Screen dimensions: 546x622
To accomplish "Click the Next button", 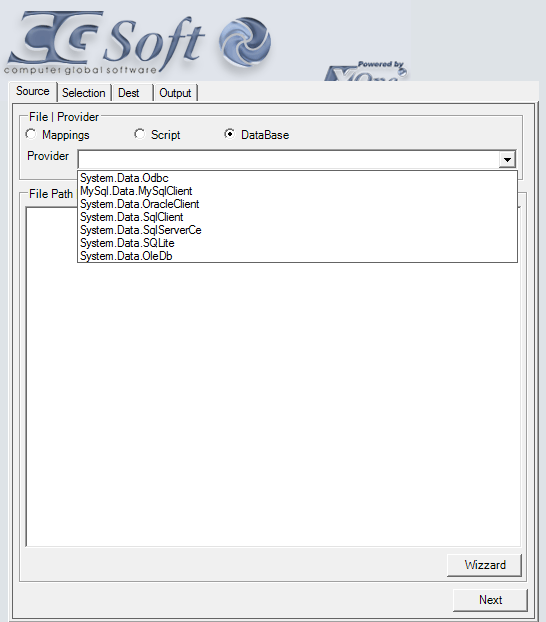I will tap(490, 600).
